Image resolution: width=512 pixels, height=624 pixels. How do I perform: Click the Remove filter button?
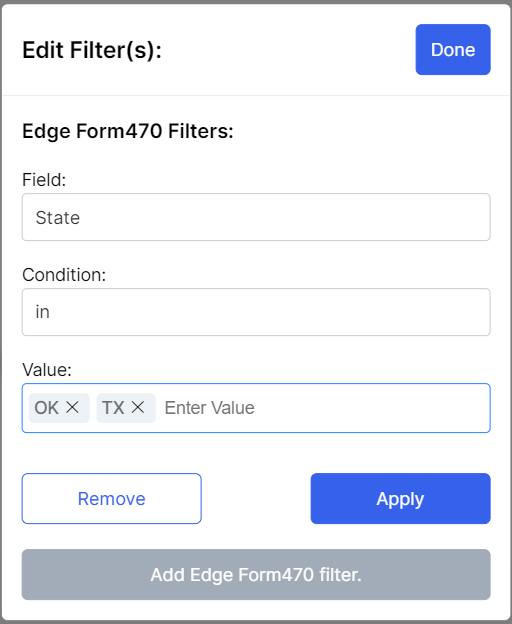(111, 499)
